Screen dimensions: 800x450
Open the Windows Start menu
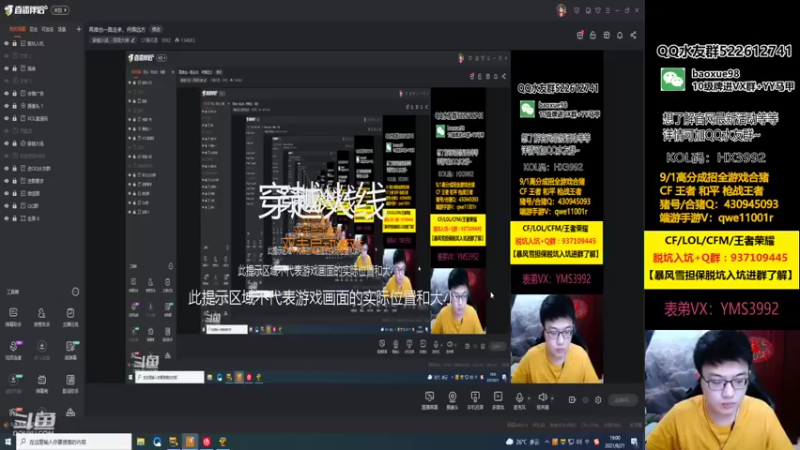(x=8, y=442)
